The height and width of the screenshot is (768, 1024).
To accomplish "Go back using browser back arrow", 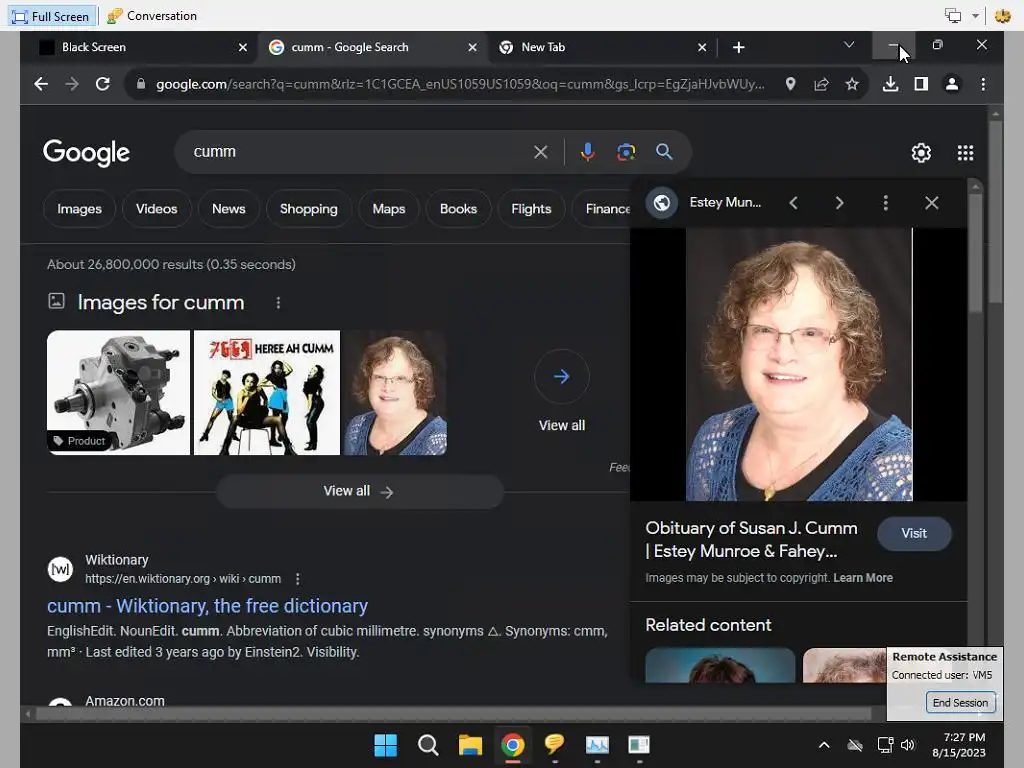I will pyautogui.click(x=40, y=84).
